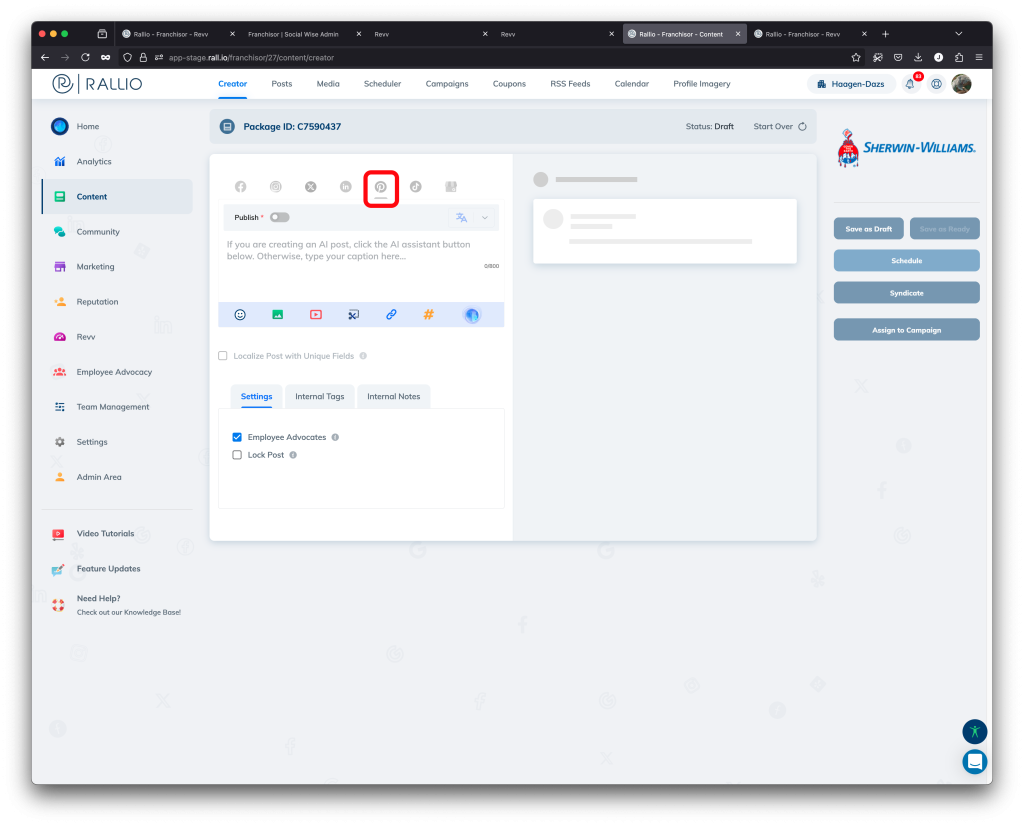
Task: Select the LinkedIn channel icon
Action: pos(346,186)
